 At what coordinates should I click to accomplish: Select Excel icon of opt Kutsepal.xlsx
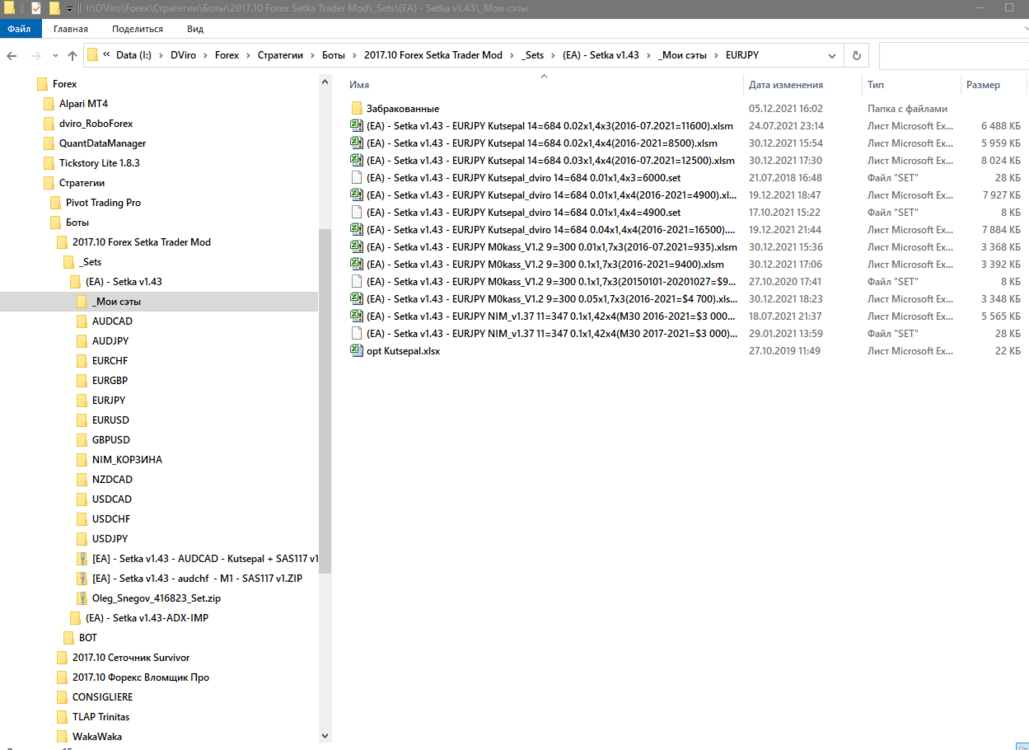click(356, 350)
